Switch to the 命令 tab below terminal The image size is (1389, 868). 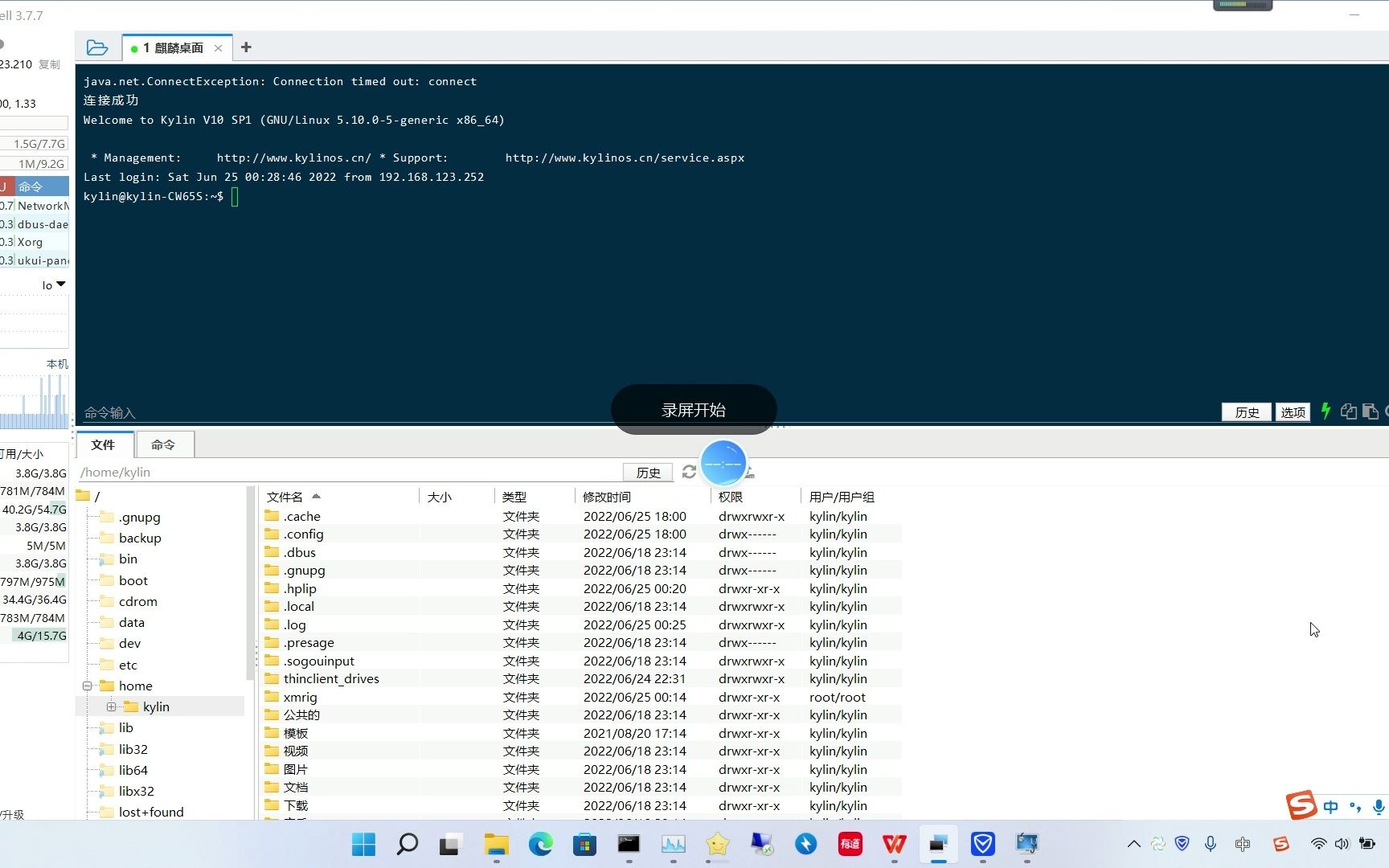point(163,444)
